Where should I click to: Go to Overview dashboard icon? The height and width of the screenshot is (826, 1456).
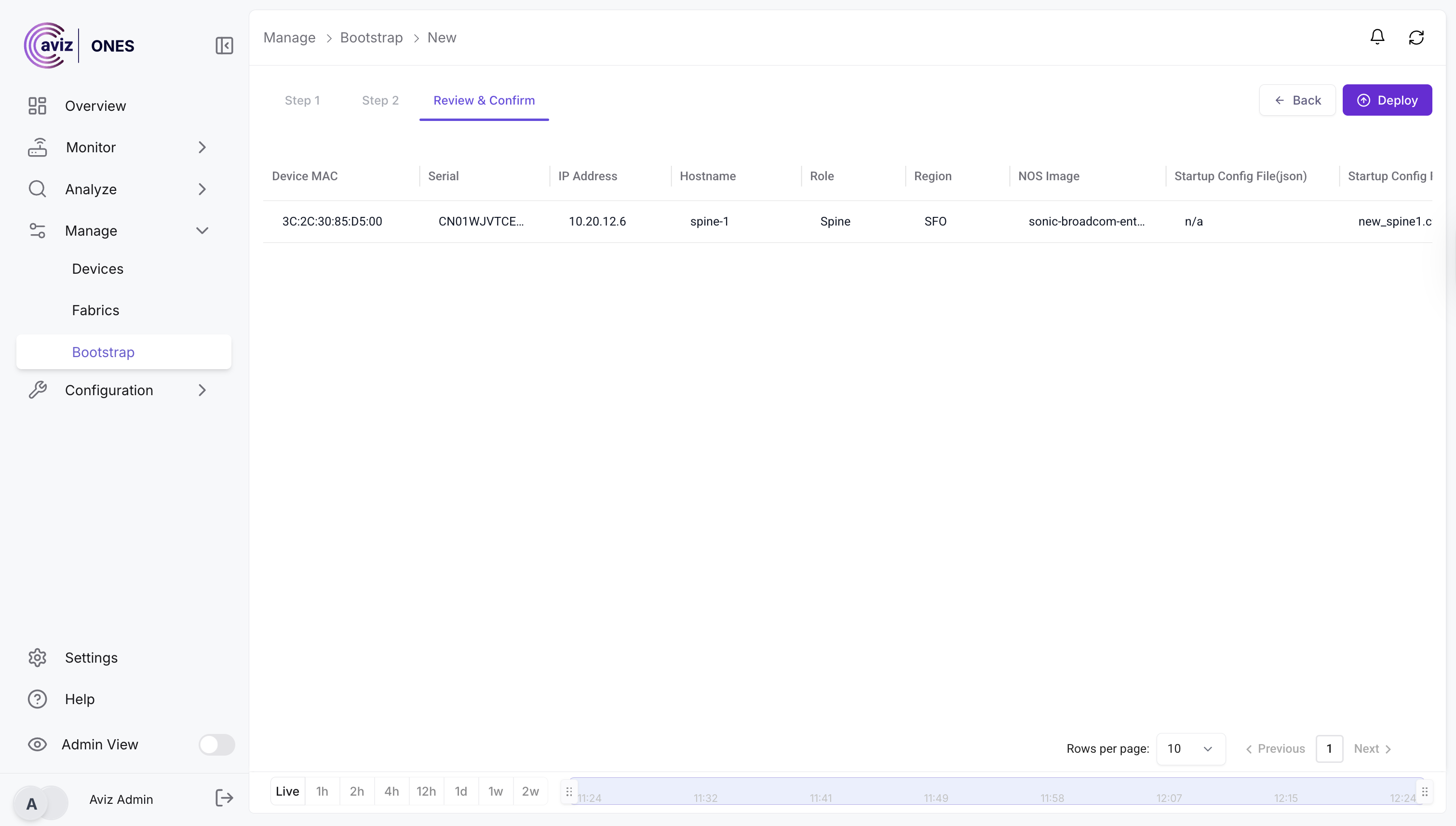tap(38, 106)
